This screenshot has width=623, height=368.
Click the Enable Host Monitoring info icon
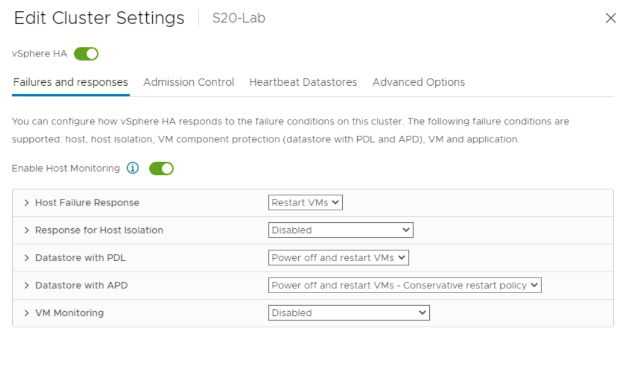[x=133, y=168]
